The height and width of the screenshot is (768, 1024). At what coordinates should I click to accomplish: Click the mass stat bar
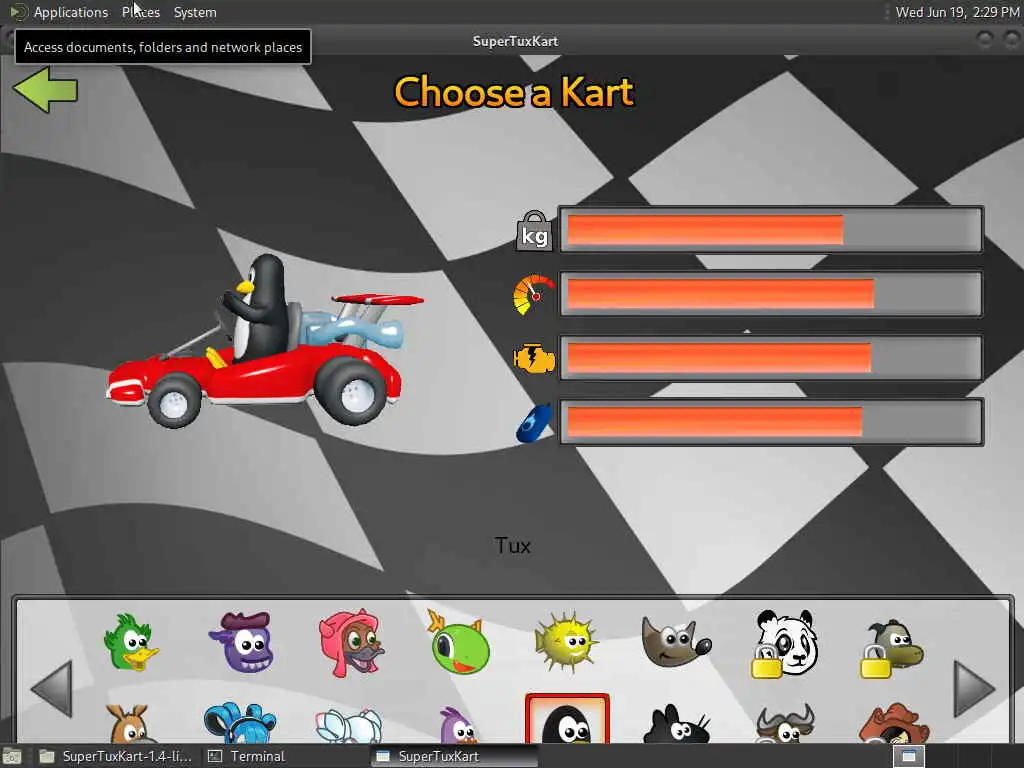pos(771,230)
